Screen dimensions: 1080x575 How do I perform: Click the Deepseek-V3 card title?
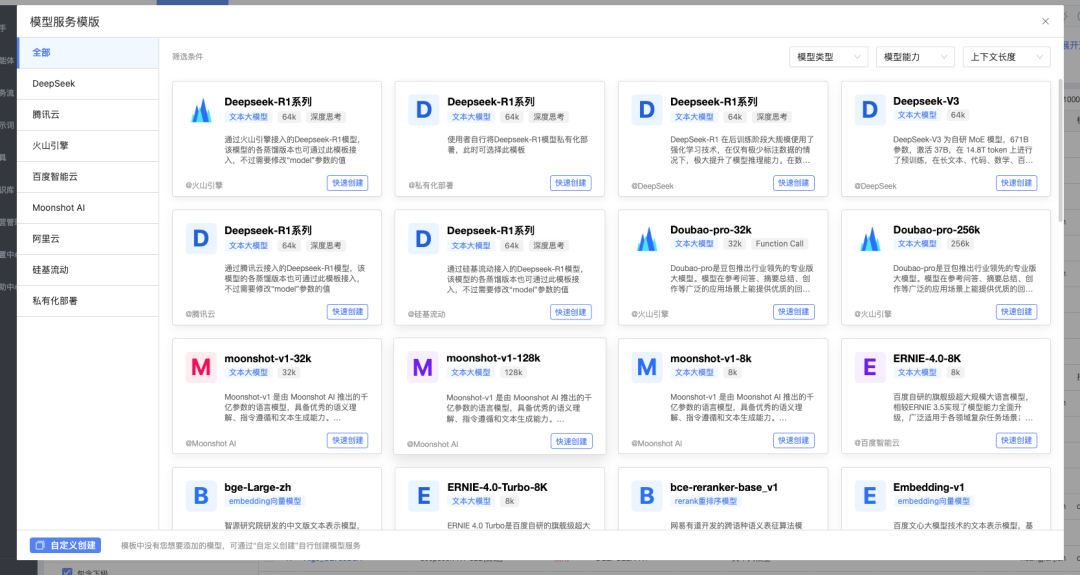pyautogui.click(x=926, y=101)
